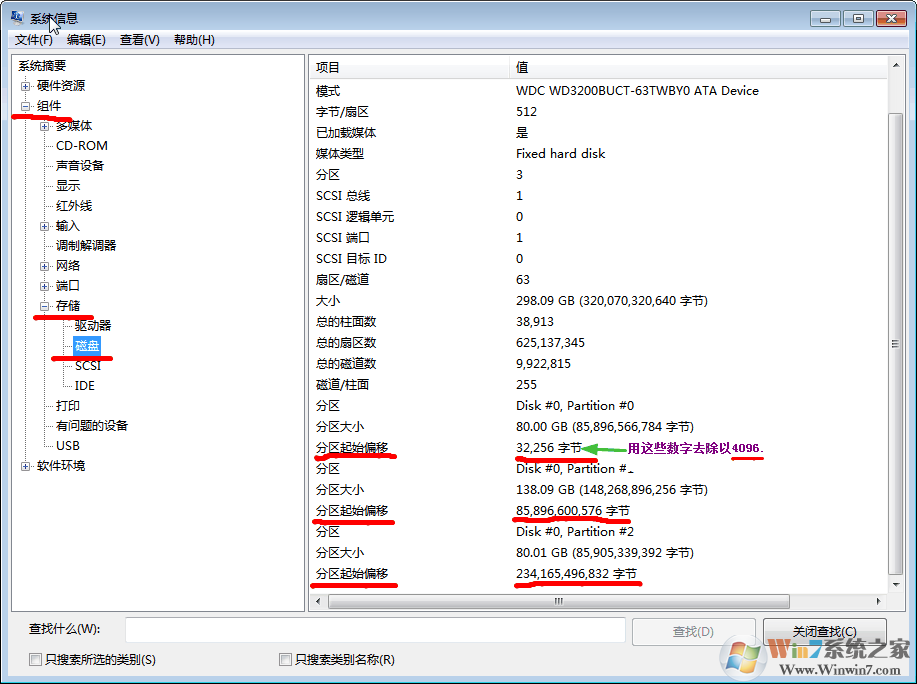This screenshot has width=917, height=684.
Task: Click the 关闭查找(C) button
Action: tap(825, 631)
